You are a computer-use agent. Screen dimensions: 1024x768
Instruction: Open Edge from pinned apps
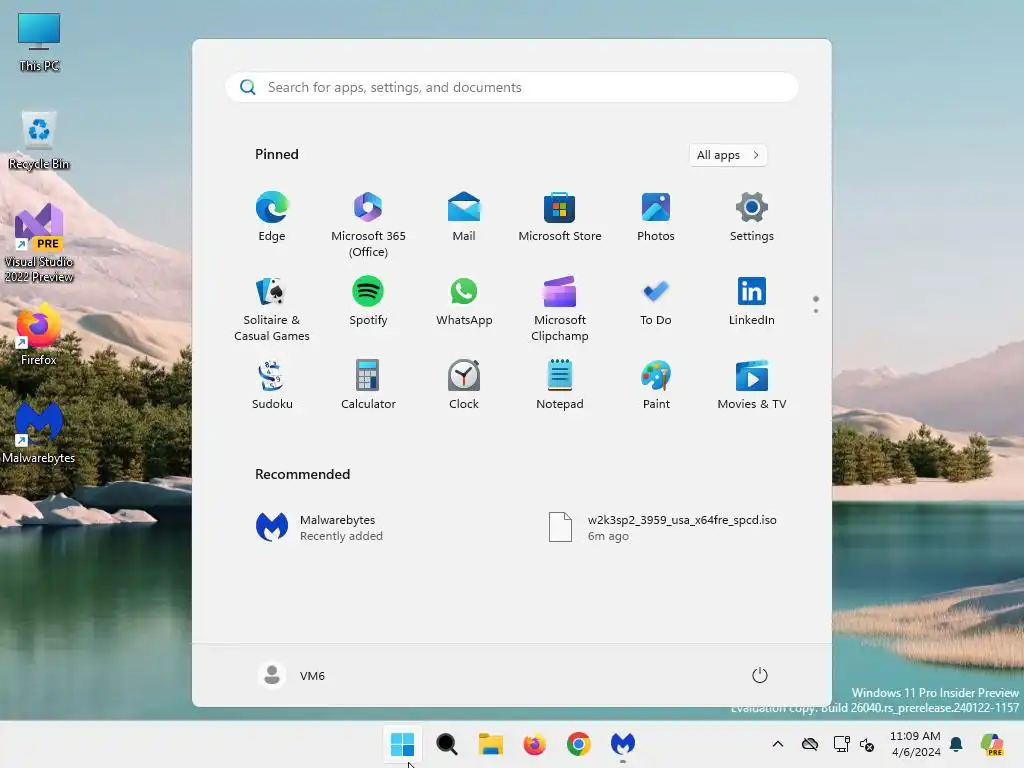[x=272, y=217]
